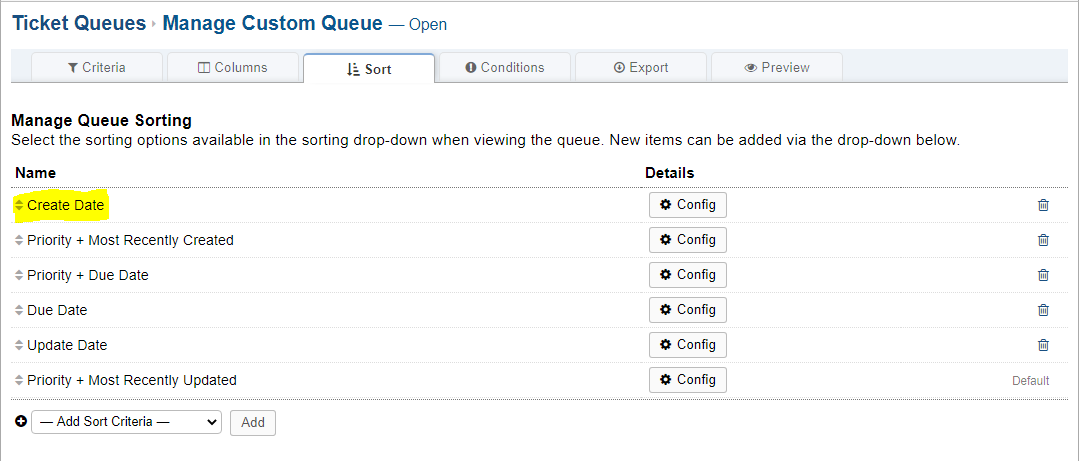Screen dimensions: 1079x461
Task: Follow the Ticket Queues breadcrumb link
Action: [79, 23]
